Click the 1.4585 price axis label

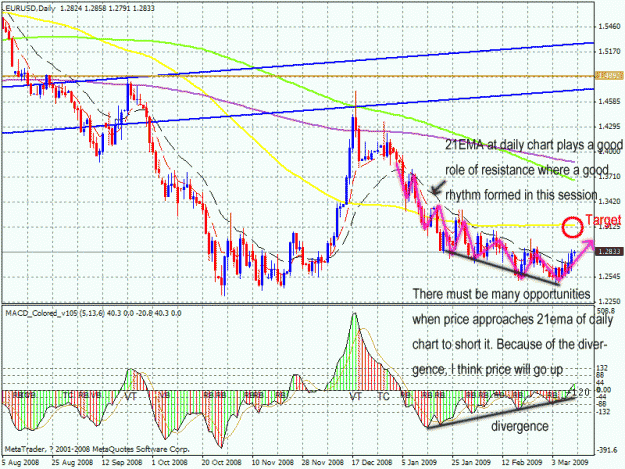click(x=609, y=102)
